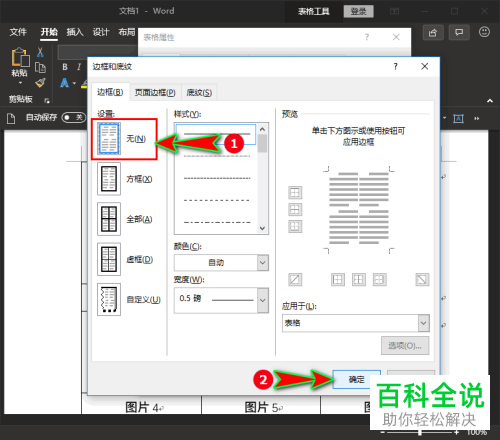Click the borders dialog help question mark
This screenshot has width=500, height=440.
396,66
